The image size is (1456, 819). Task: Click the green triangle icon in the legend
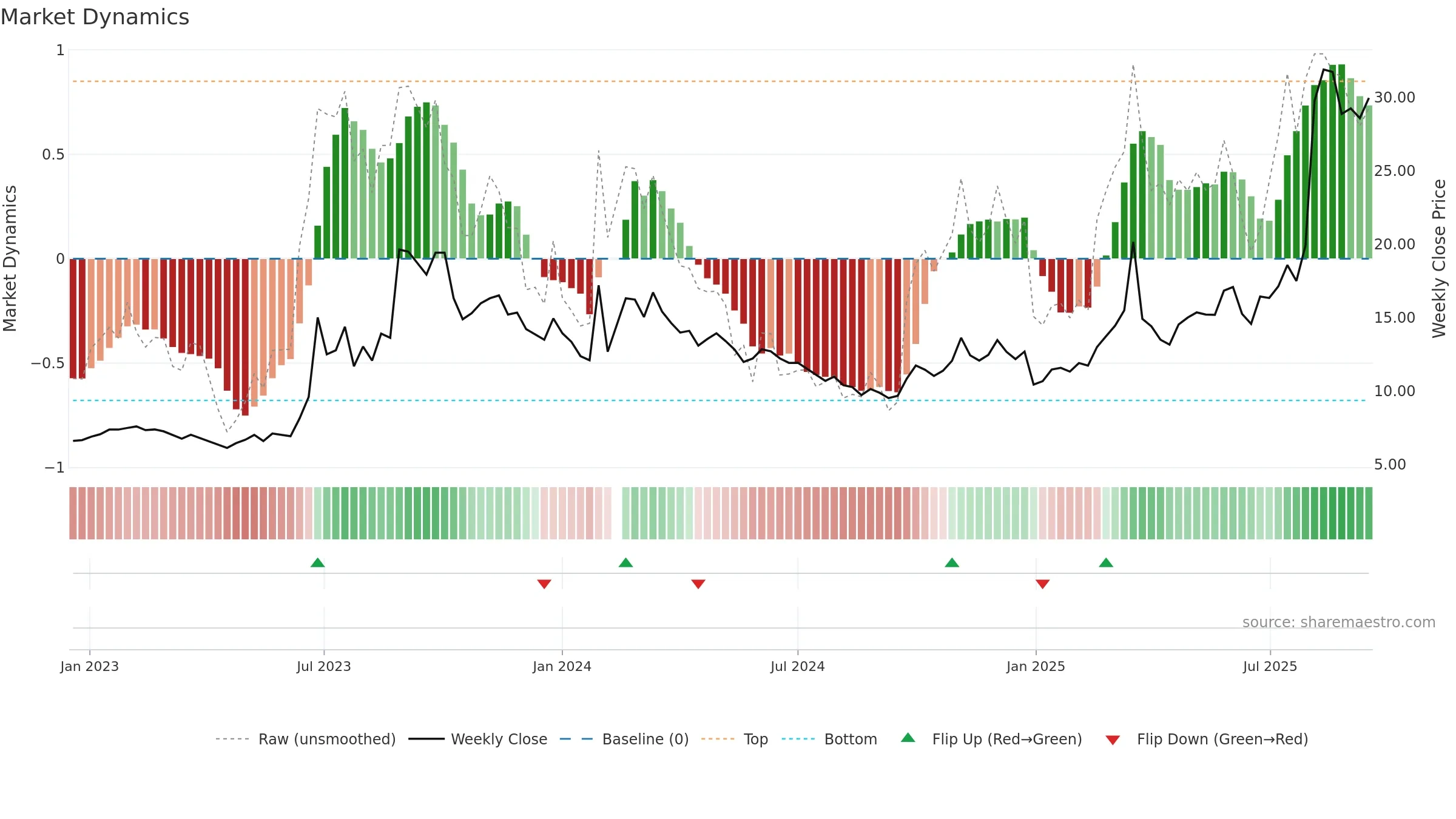pyautogui.click(x=908, y=738)
